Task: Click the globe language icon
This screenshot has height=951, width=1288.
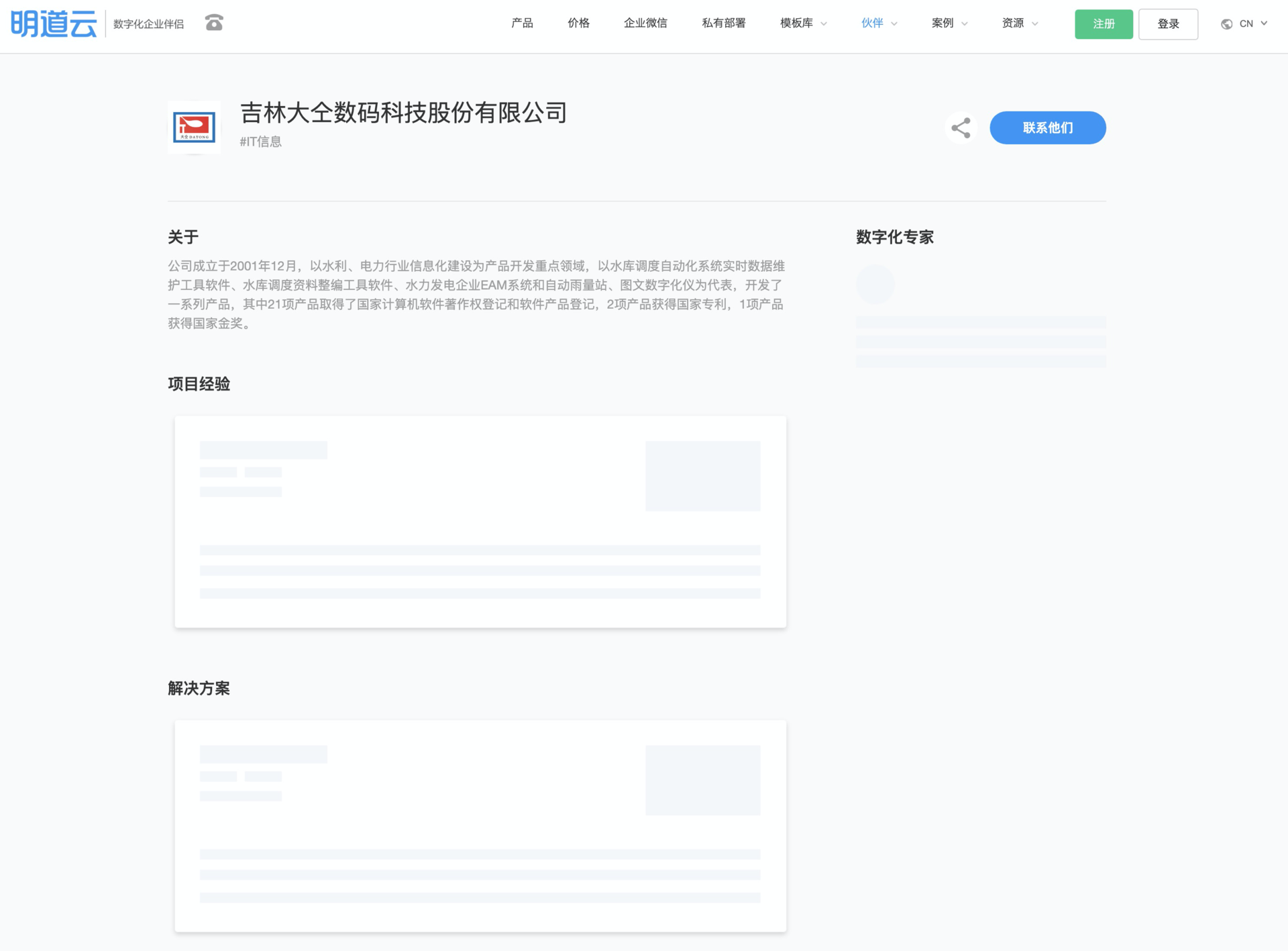Action: coord(1226,24)
